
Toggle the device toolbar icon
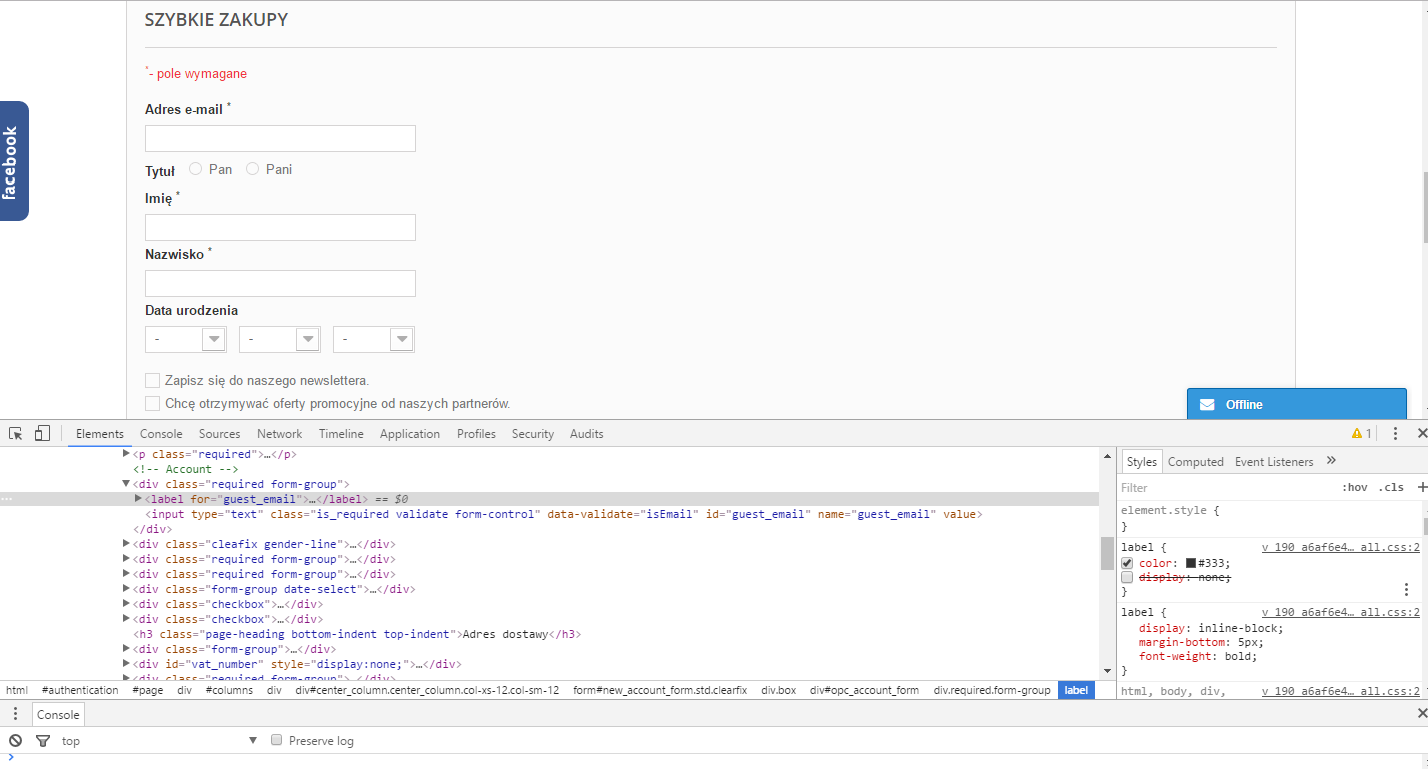click(x=42, y=433)
